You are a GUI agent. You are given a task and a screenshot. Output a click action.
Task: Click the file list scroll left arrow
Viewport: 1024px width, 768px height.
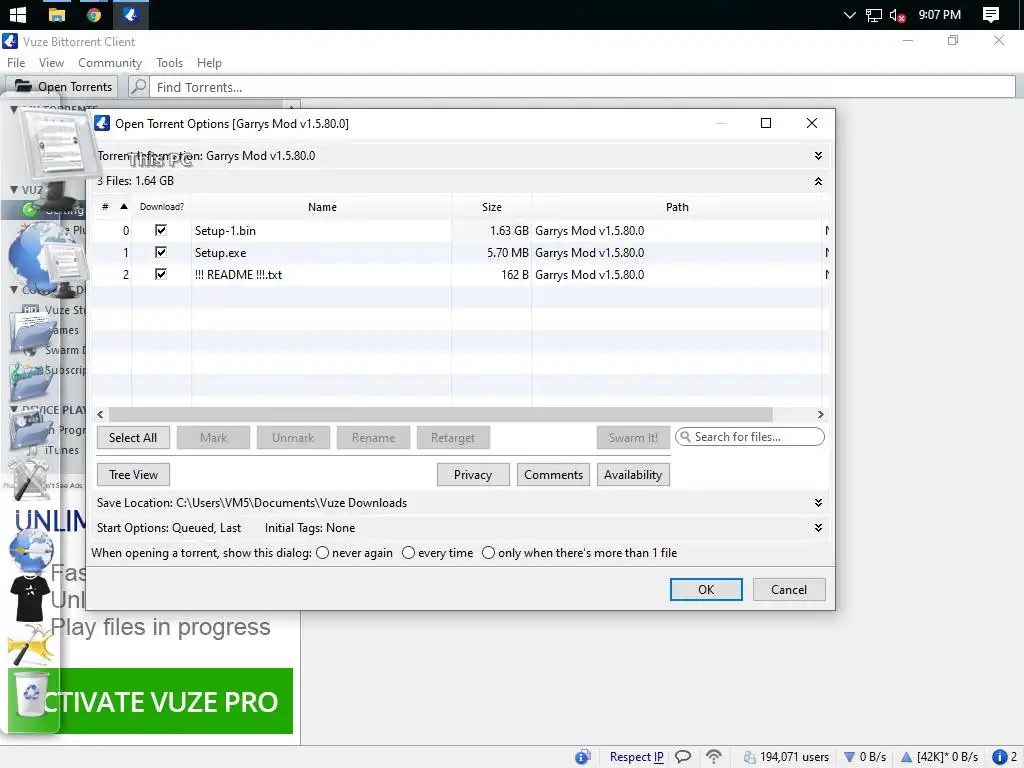coord(100,414)
